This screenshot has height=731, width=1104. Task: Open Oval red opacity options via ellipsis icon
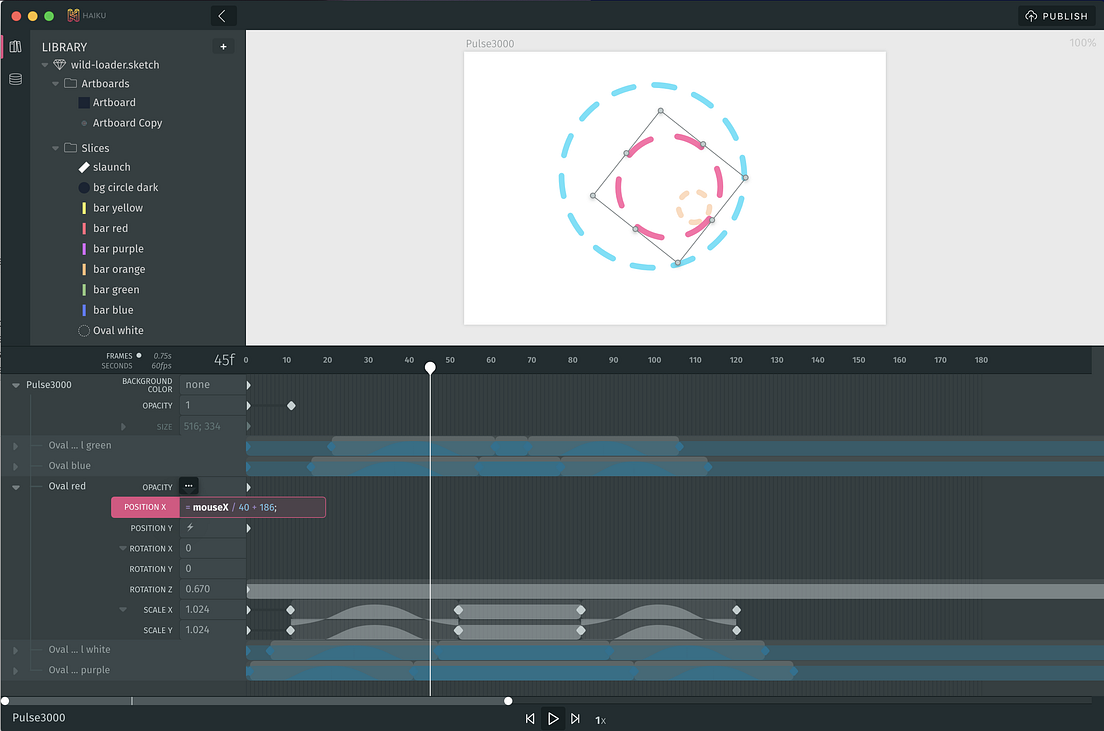coord(188,485)
